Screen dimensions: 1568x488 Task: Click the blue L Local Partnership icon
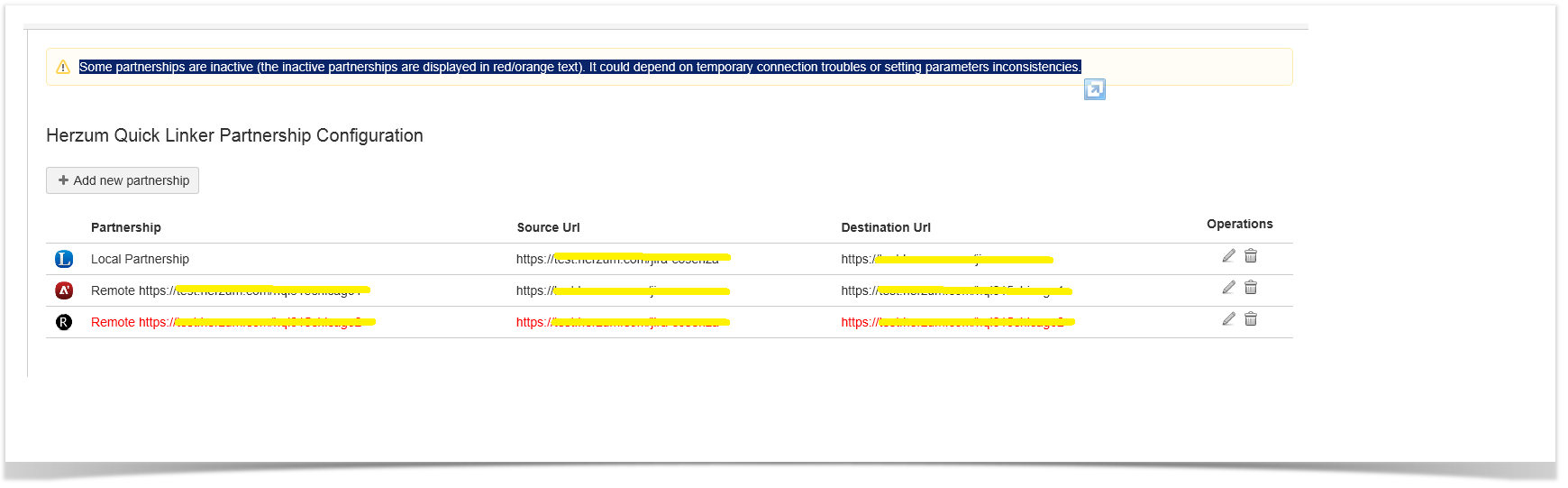(64, 260)
